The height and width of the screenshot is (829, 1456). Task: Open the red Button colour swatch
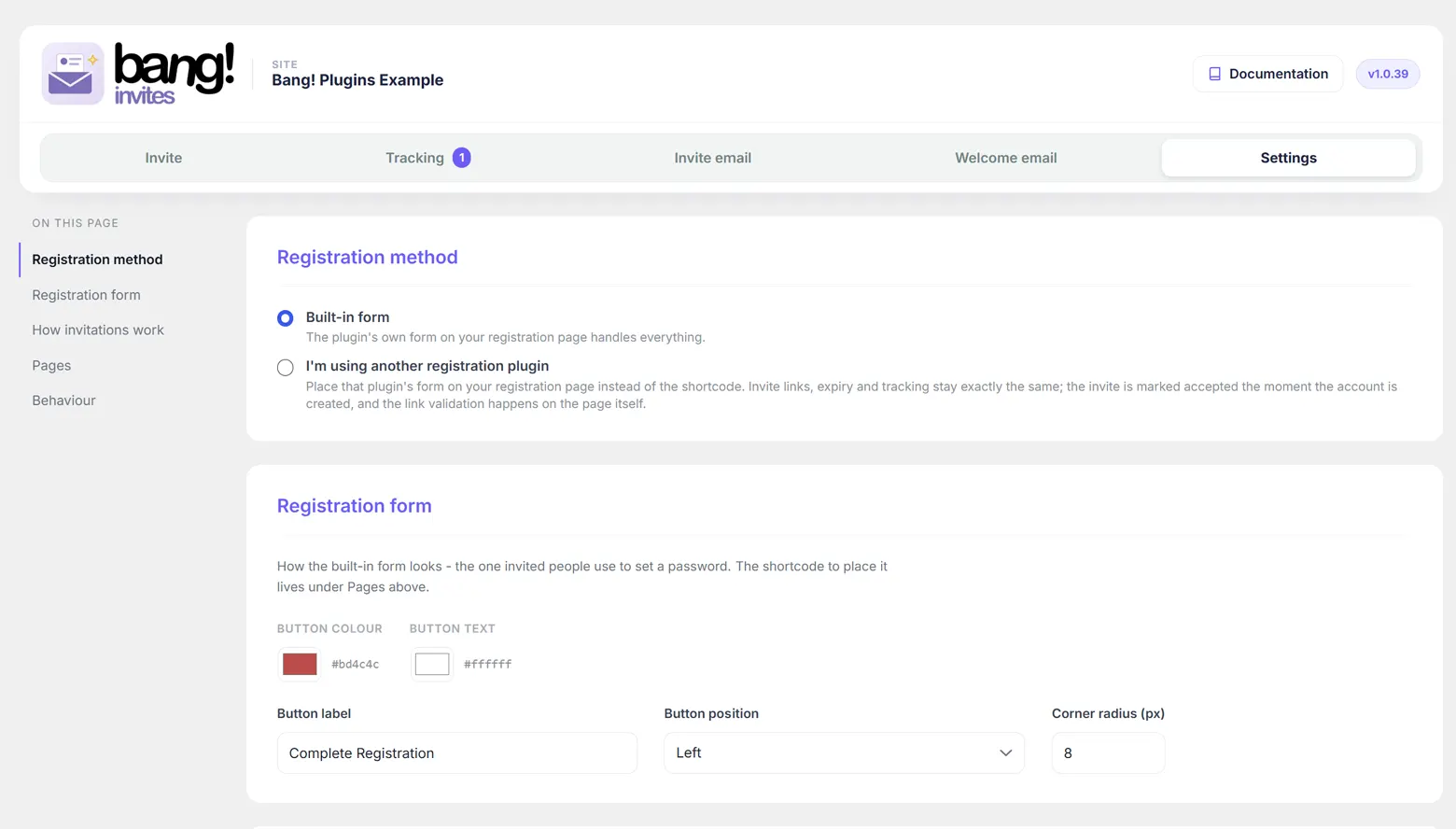tap(300, 664)
